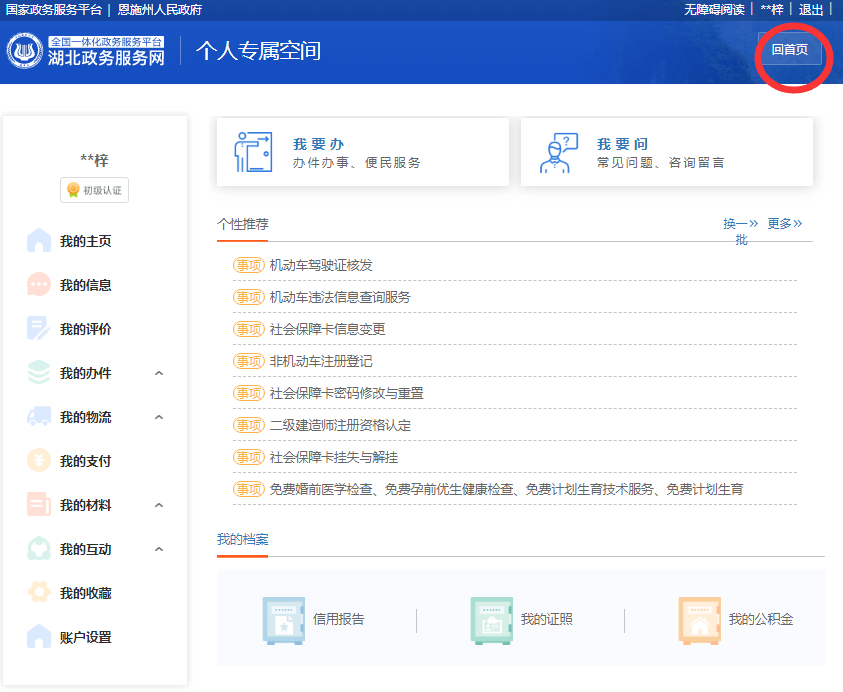
Task: Expand the 我的材料 chevron
Action: [159, 505]
